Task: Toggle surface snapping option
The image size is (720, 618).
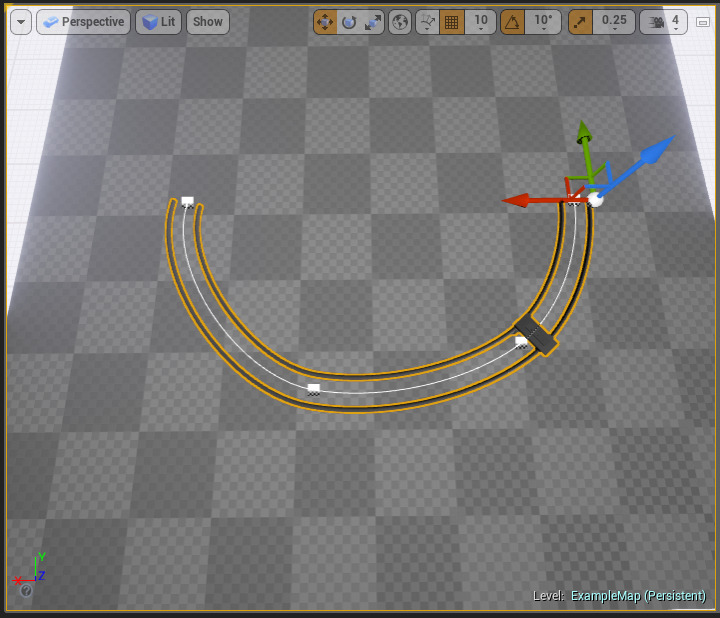Action: tap(428, 22)
